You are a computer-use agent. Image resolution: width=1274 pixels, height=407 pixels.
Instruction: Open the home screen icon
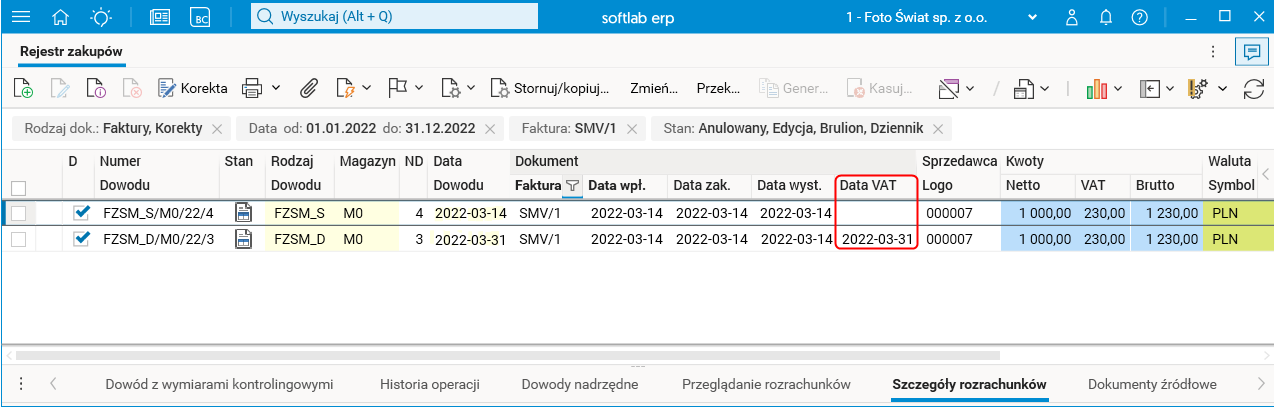coord(61,17)
